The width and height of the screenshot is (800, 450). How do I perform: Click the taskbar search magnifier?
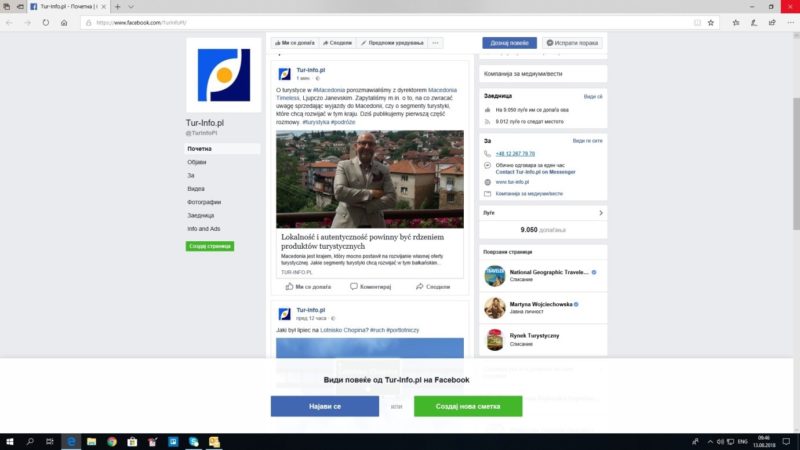[30, 441]
